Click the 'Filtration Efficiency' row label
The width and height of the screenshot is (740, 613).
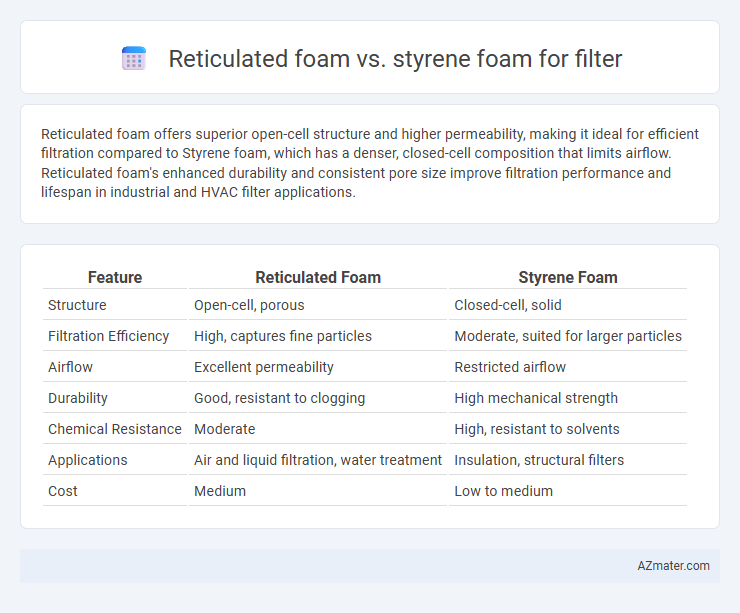point(109,336)
